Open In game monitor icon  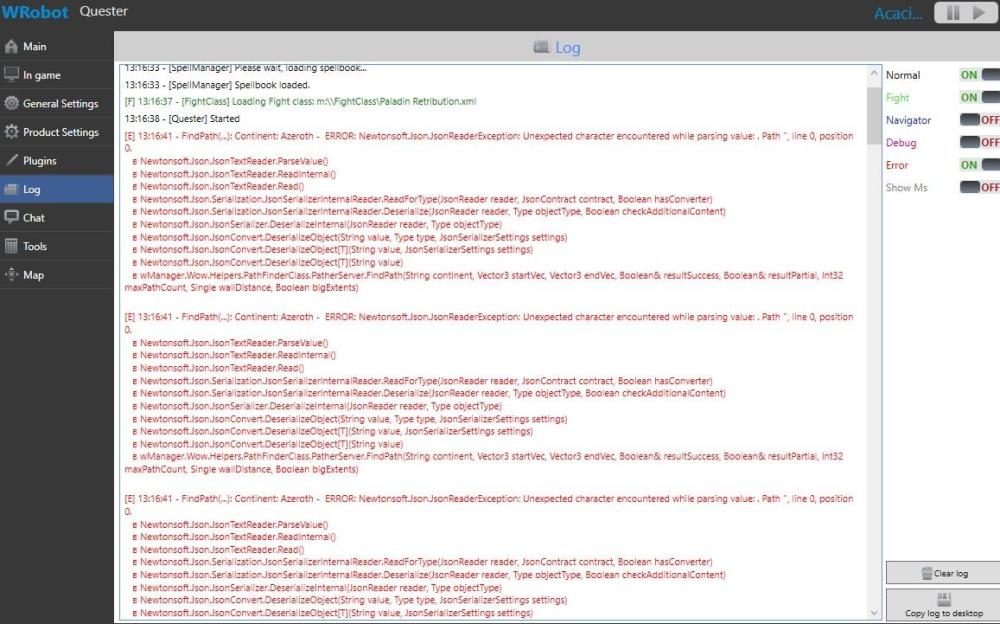pyautogui.click(x=11, y=75)
